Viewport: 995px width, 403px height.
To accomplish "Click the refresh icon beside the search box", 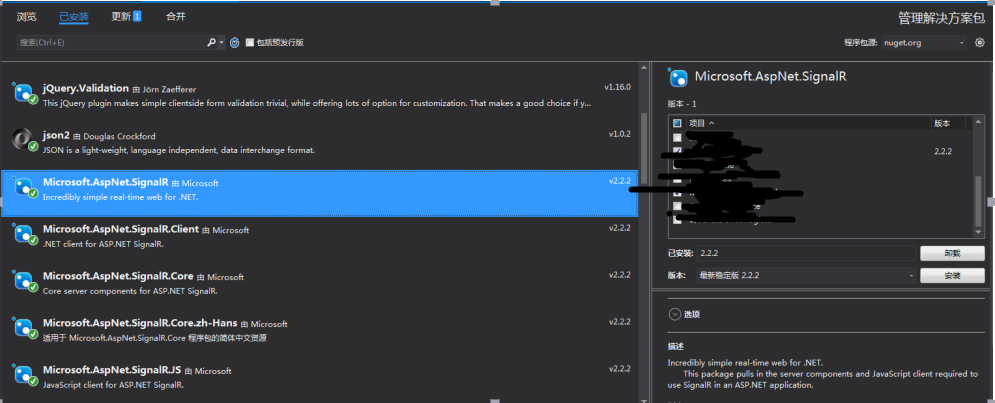I will tap(234, 43).
